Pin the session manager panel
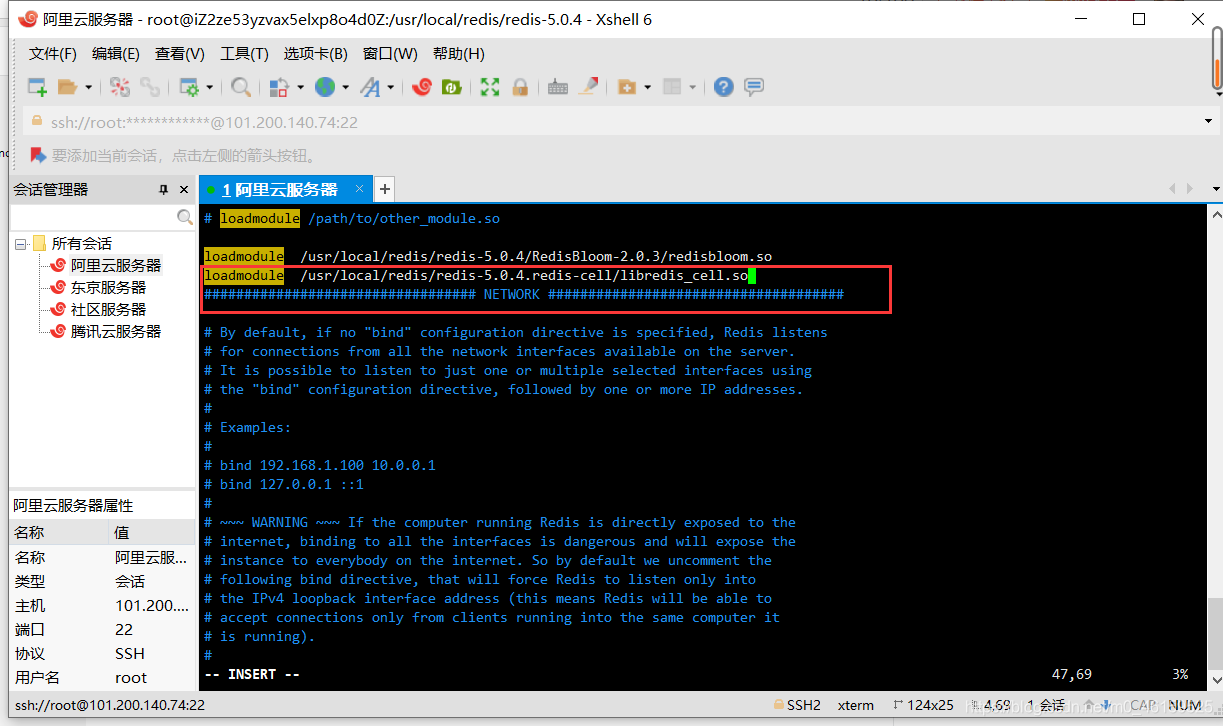1223x726 pixels. pos(164,190)
